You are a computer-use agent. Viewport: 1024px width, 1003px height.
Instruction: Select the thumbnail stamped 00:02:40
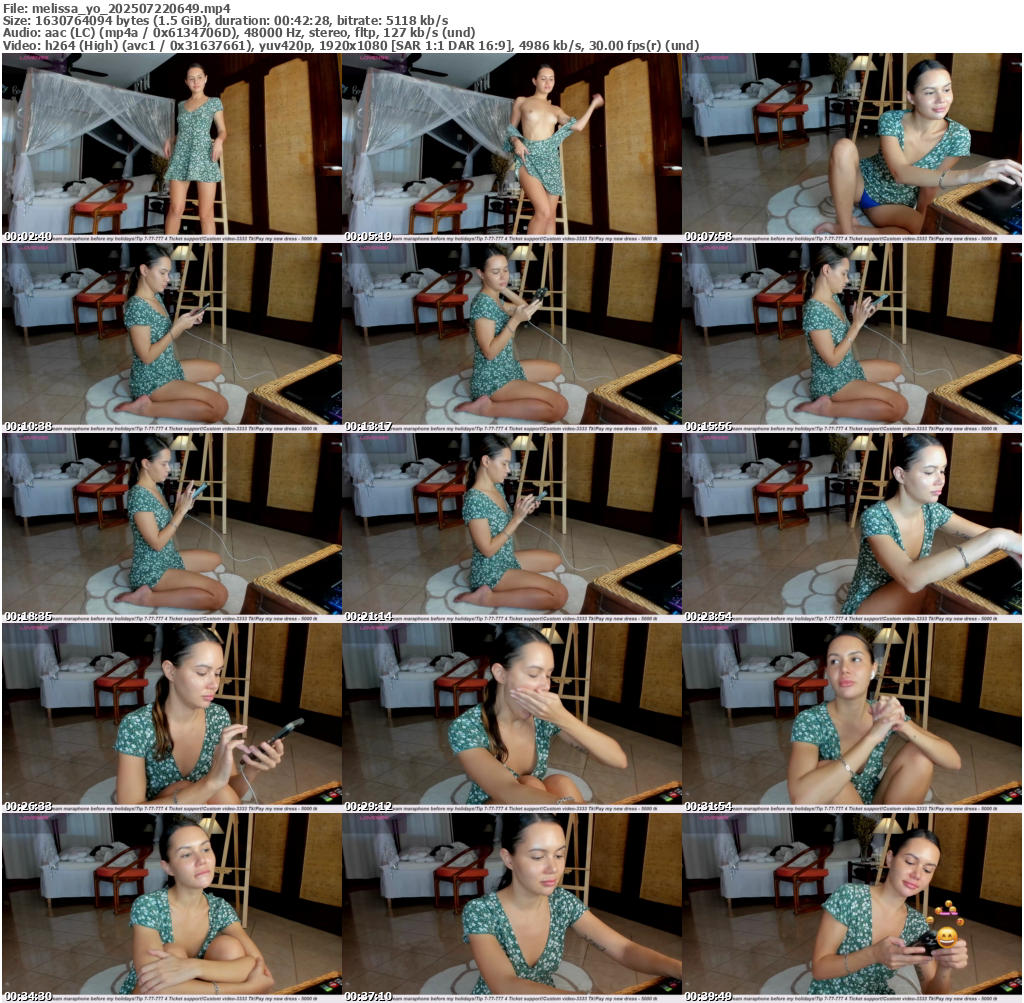coord(171,148)
